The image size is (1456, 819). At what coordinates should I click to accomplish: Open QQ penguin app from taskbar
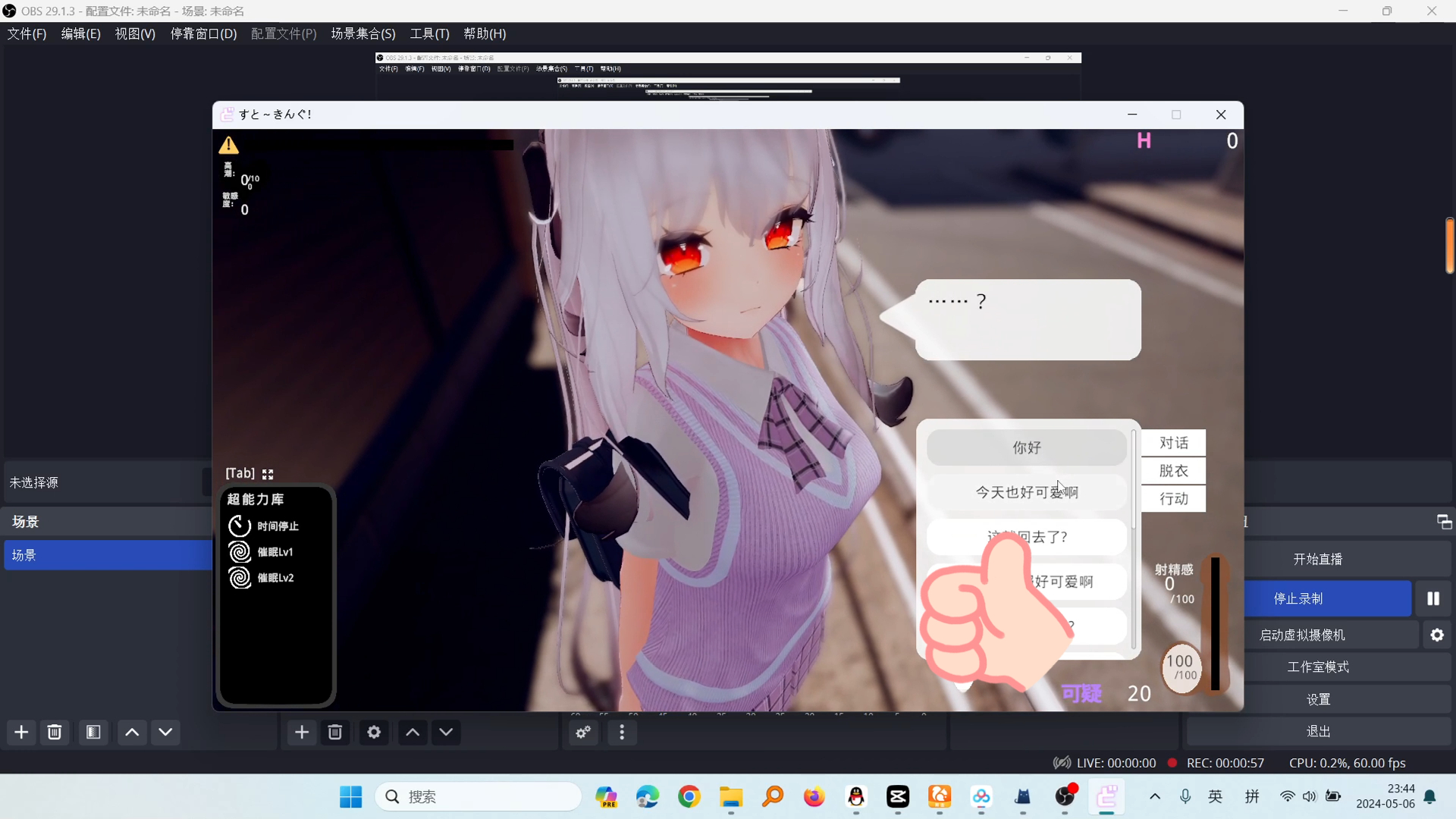(856, 796)
